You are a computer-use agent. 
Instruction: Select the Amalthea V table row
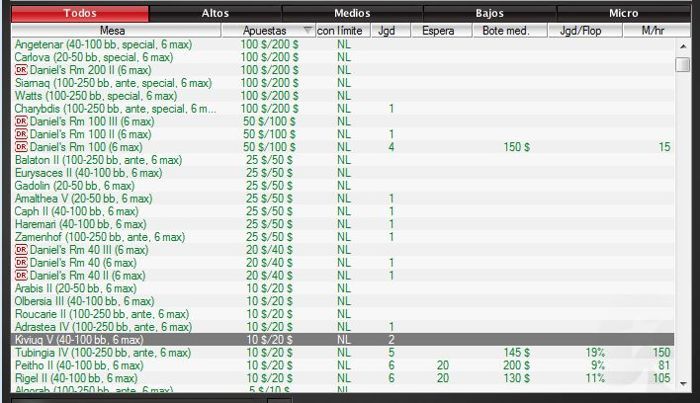coord(343,198)
